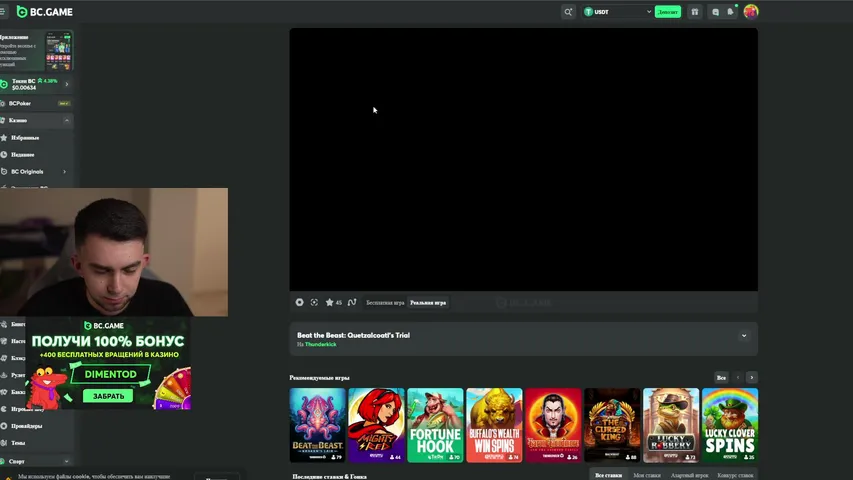Image resolution: width=853 pixels, height=480 pixels.
Task: Click the theater mode icon under game
Action: tap(314, 302)
